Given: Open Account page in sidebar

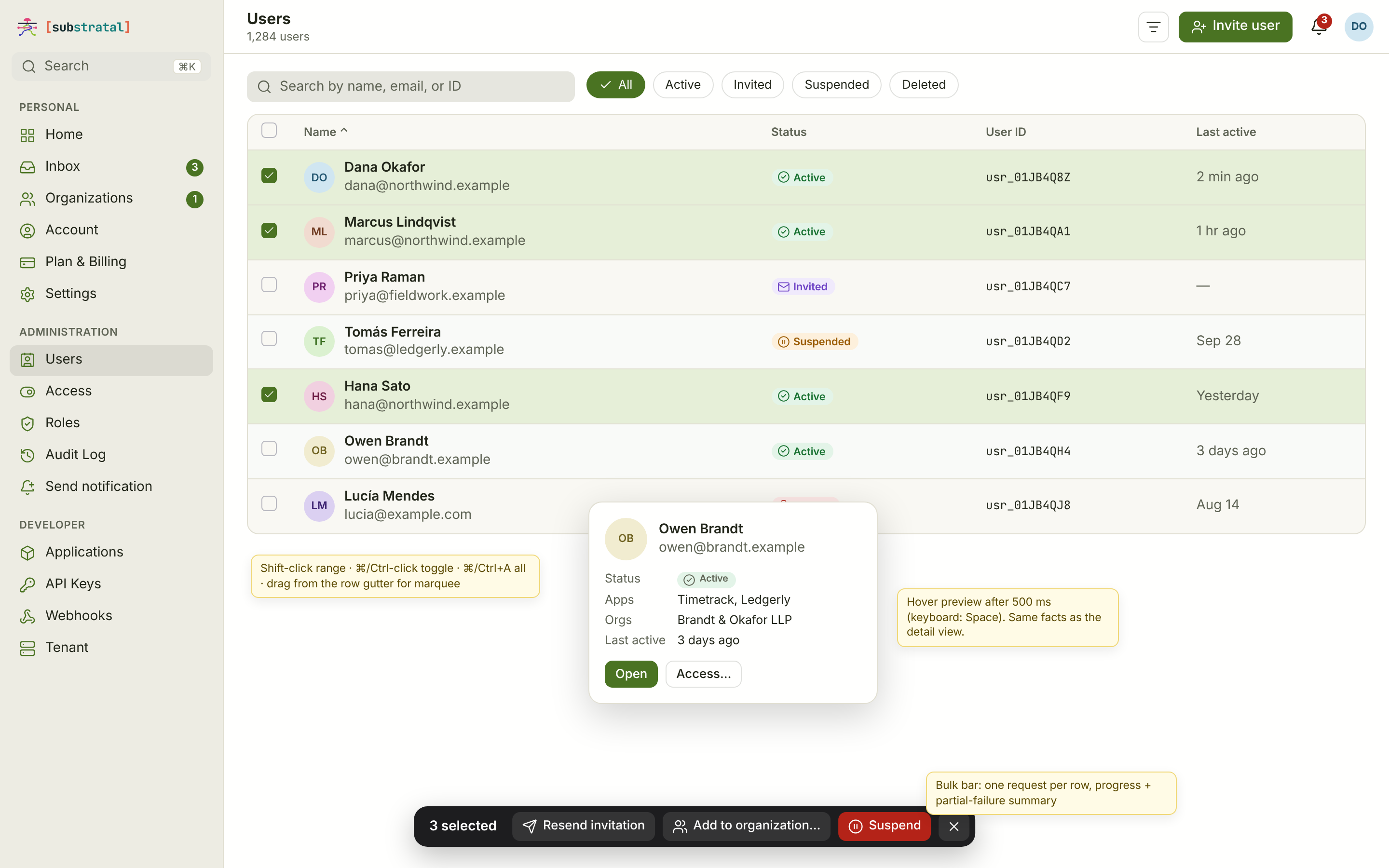Looking at the screenshot, I should 111,230.
